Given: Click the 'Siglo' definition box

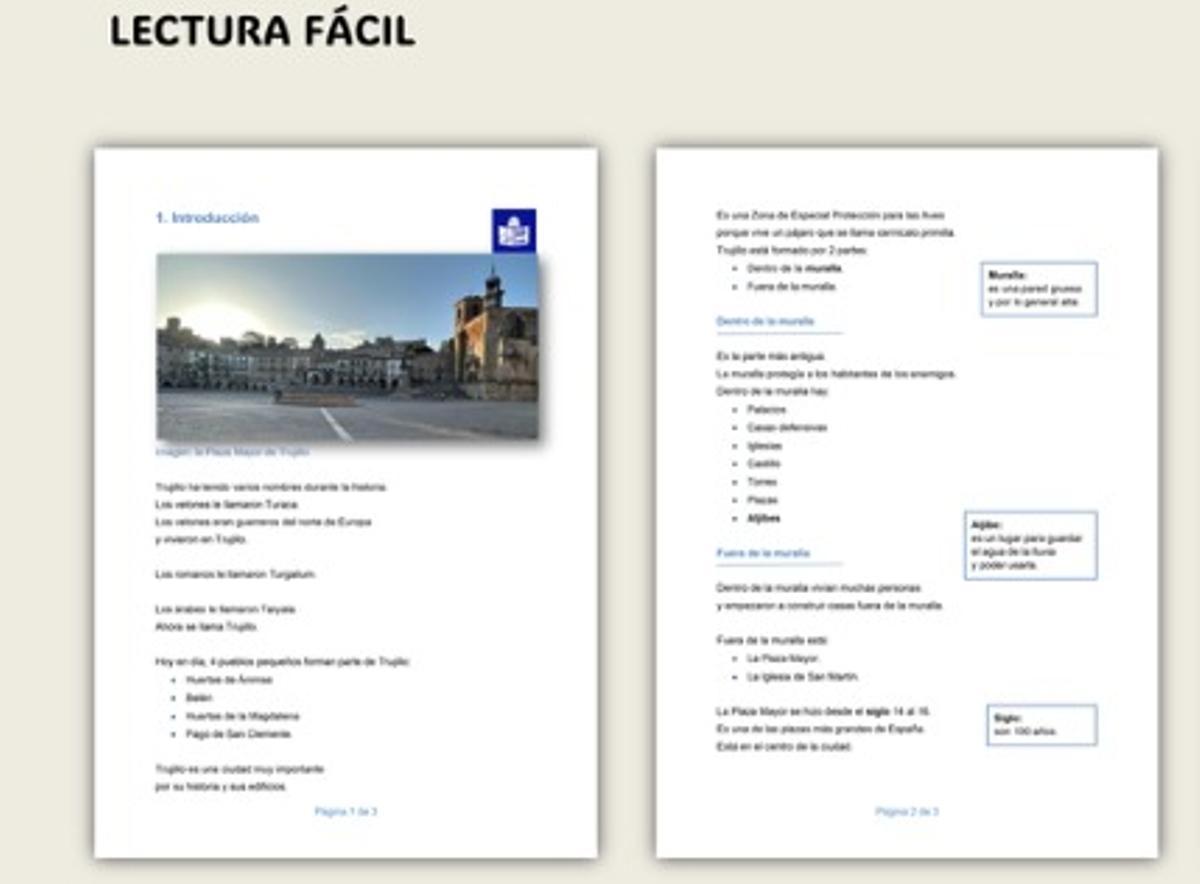Looking at the screenshot, I should [x=1042, y=725].
